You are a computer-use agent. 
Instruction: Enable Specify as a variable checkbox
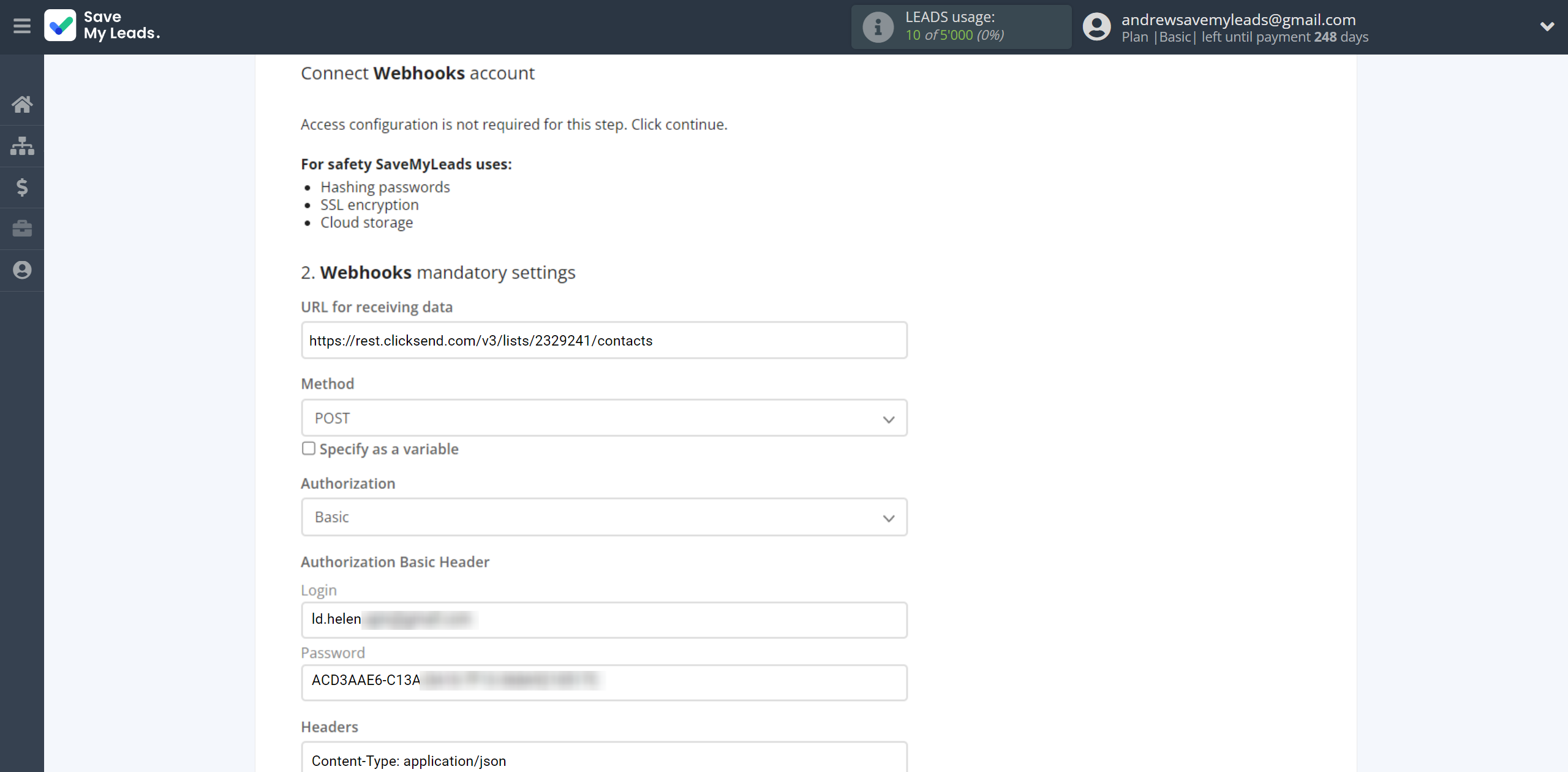click(309, 448)
